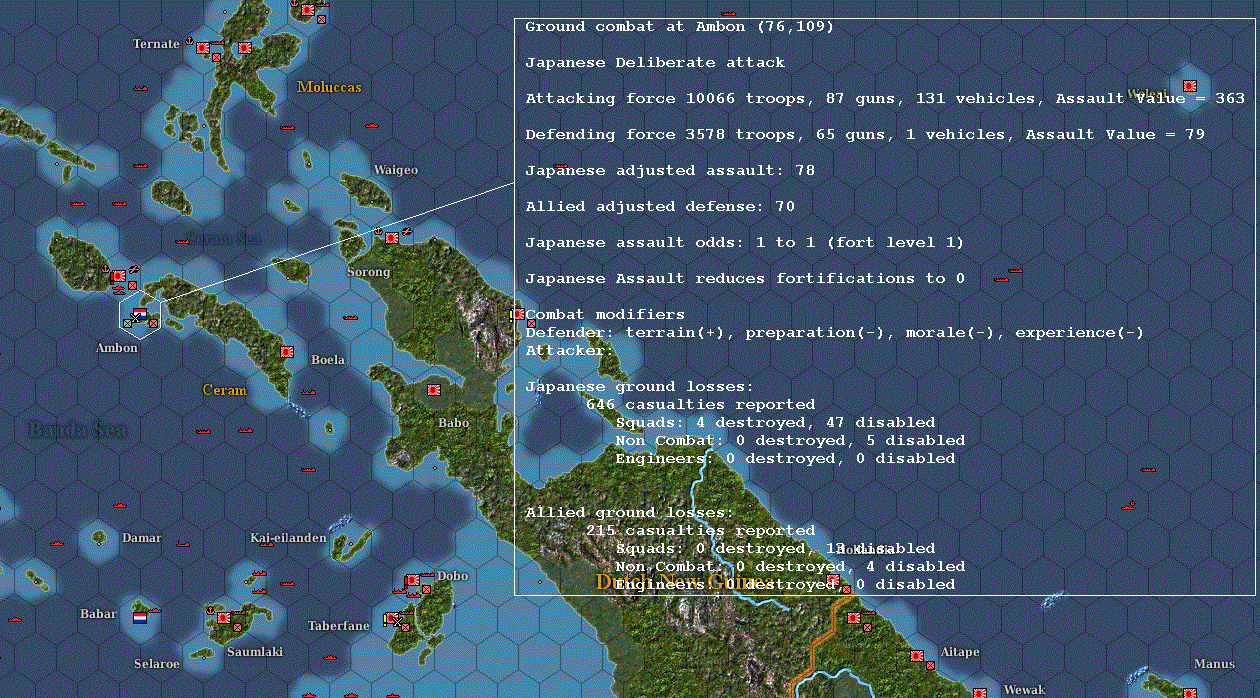Click the Damar island label

(x=141, y=538)
